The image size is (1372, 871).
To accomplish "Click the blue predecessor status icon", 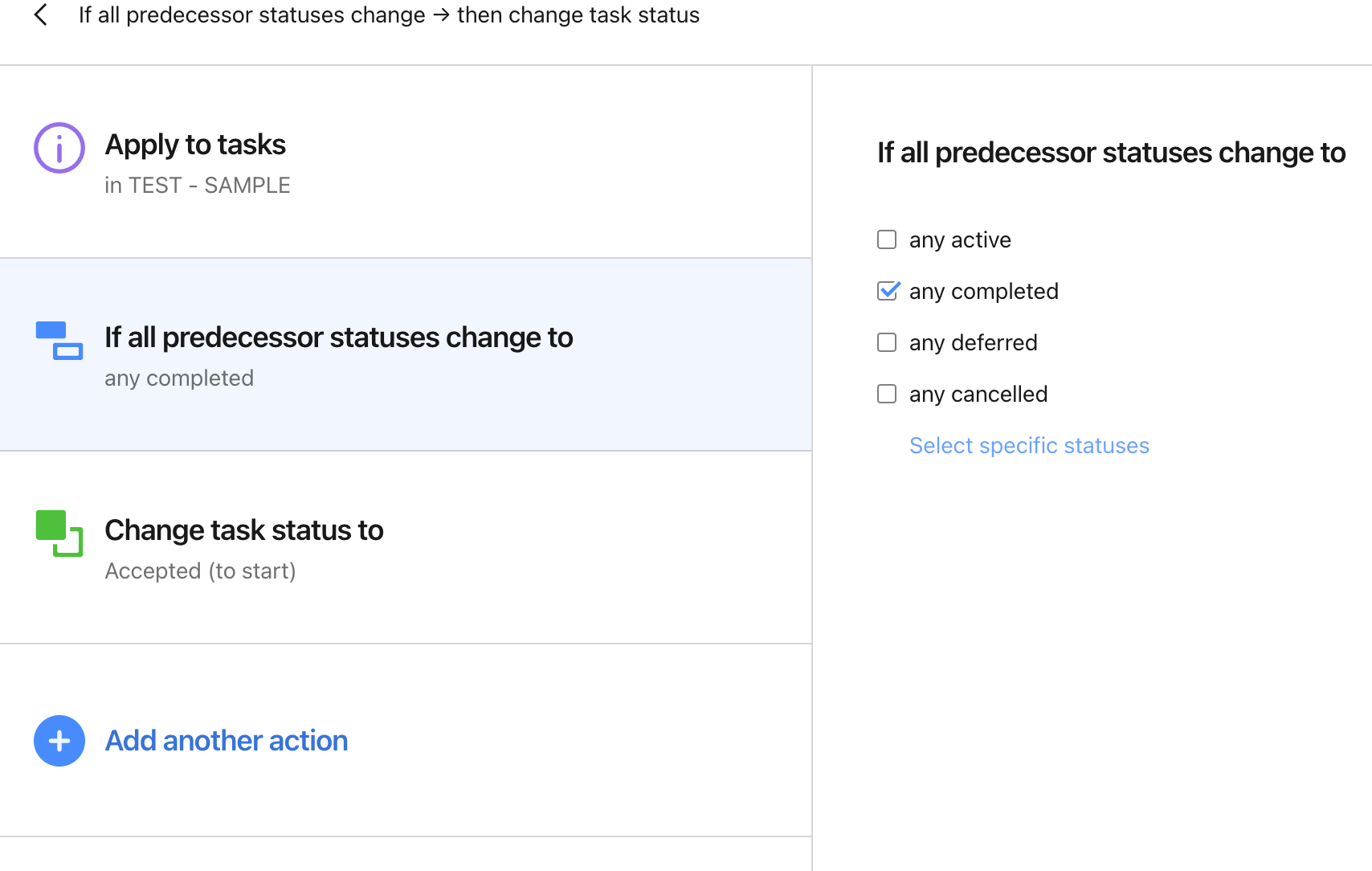I will point(59,341).
